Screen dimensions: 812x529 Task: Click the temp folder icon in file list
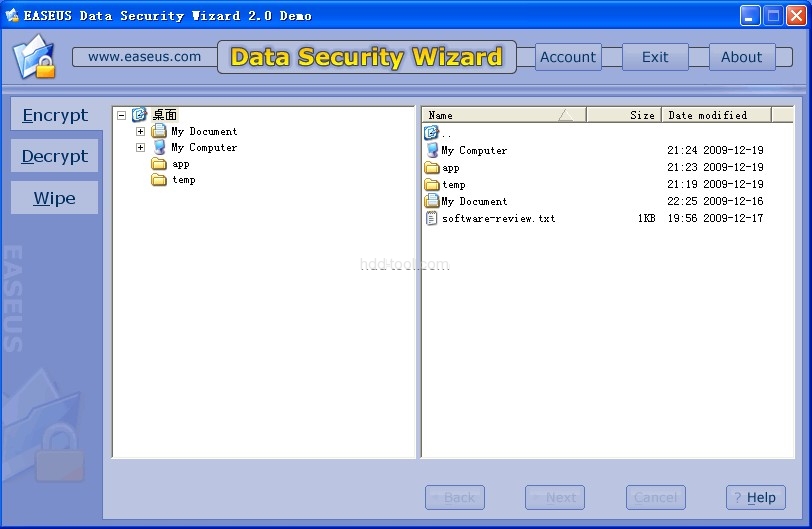432,184
